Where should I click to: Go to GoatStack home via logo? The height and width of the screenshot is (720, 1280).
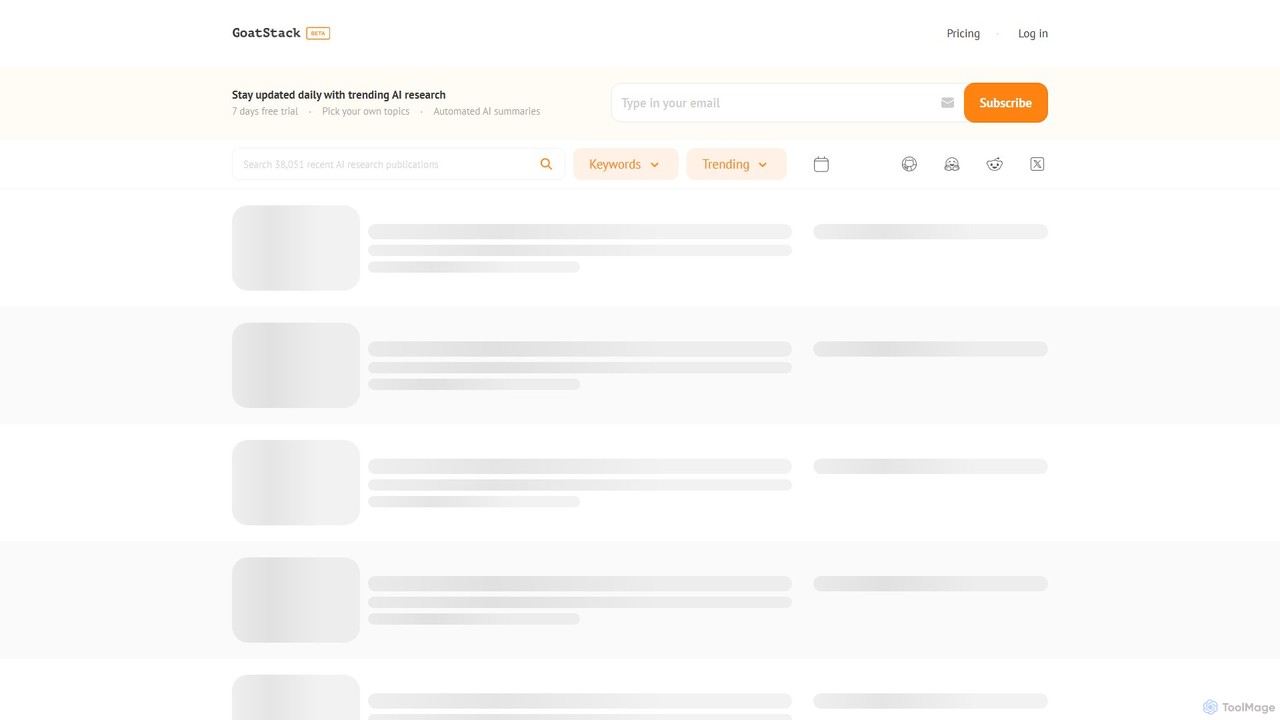coord(266,33)
